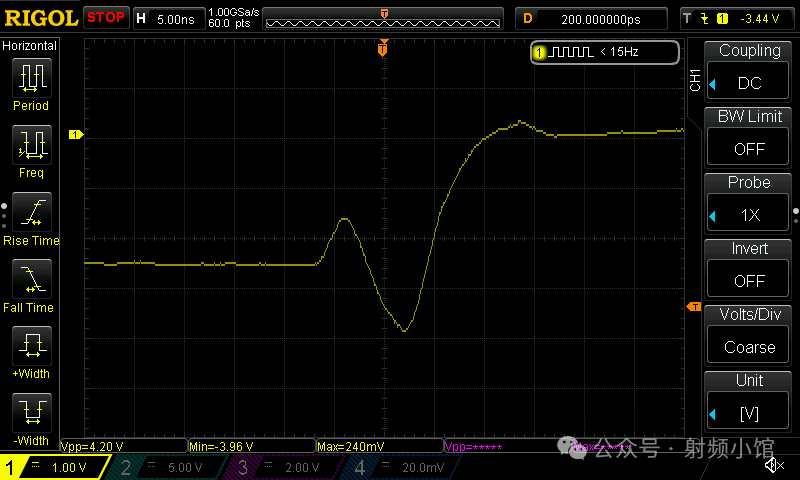
Task: Open the Unit [V] selector
Action: coord(750,413)
